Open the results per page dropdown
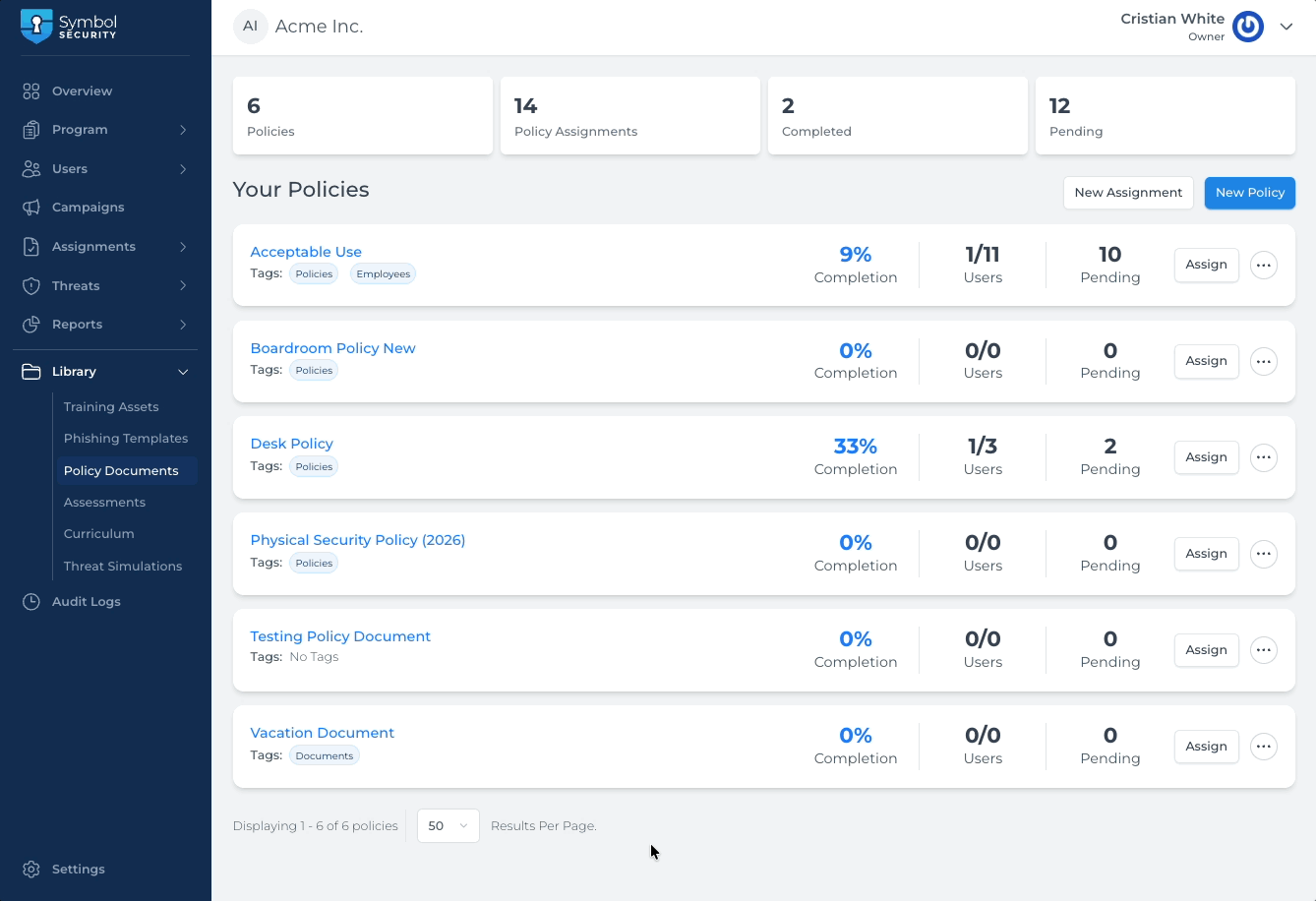1316x901 pixels. tap(448, 826)
